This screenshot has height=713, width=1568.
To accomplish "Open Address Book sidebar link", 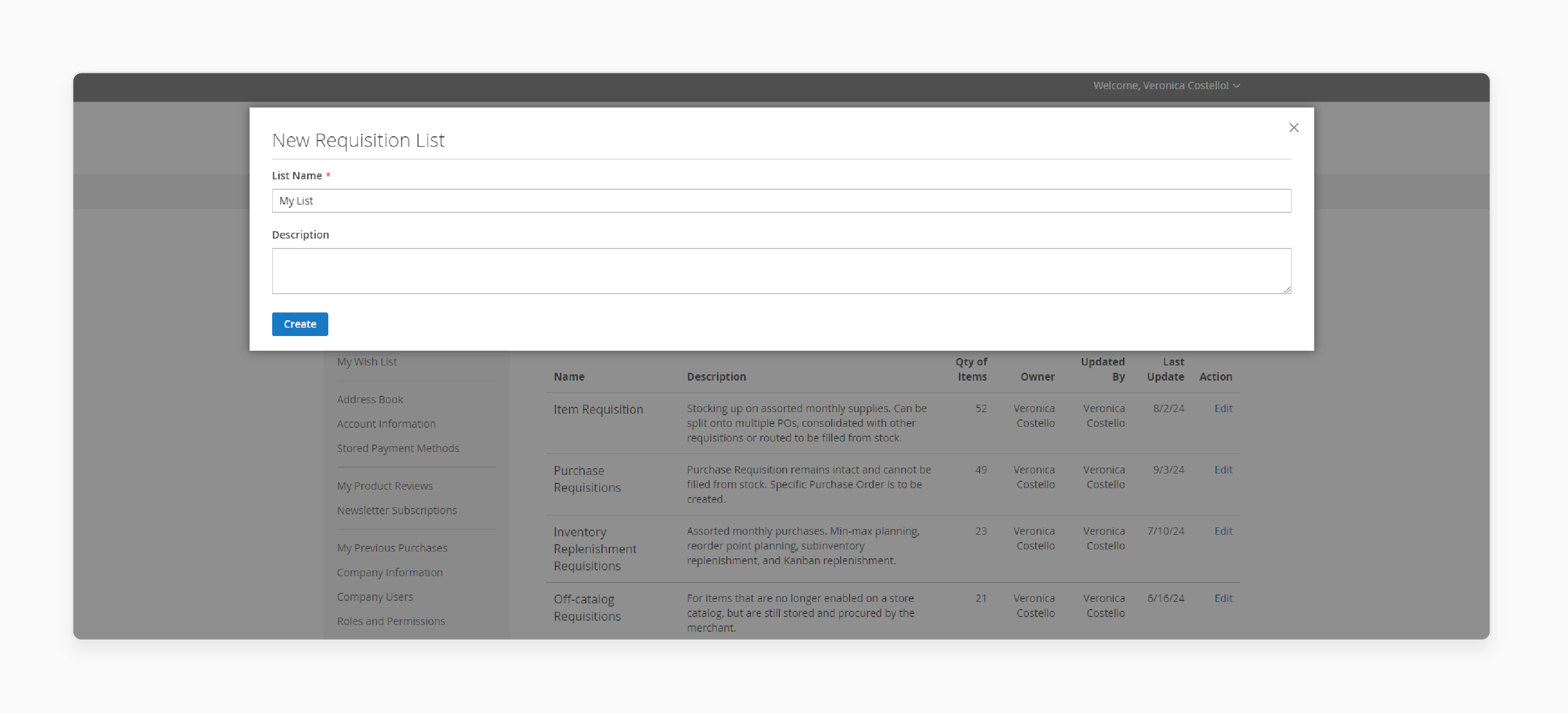I will point(370,399).
